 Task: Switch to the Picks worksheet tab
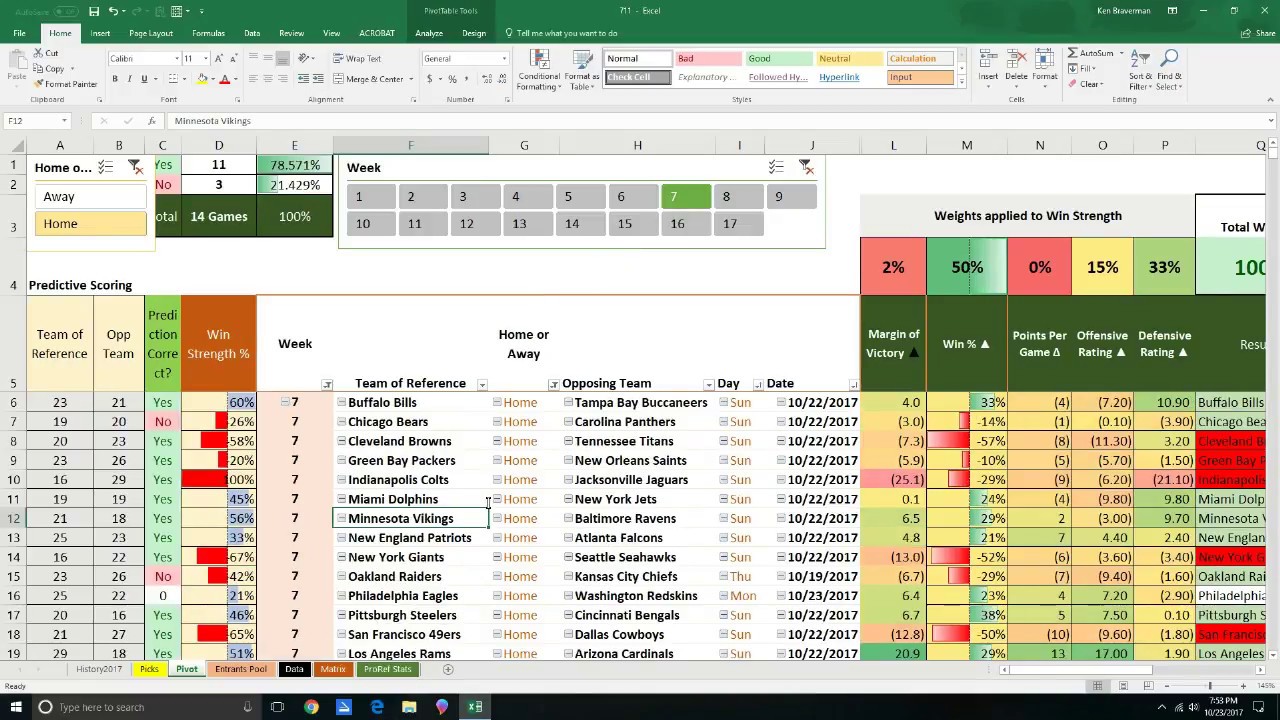(x=149, y=669)
